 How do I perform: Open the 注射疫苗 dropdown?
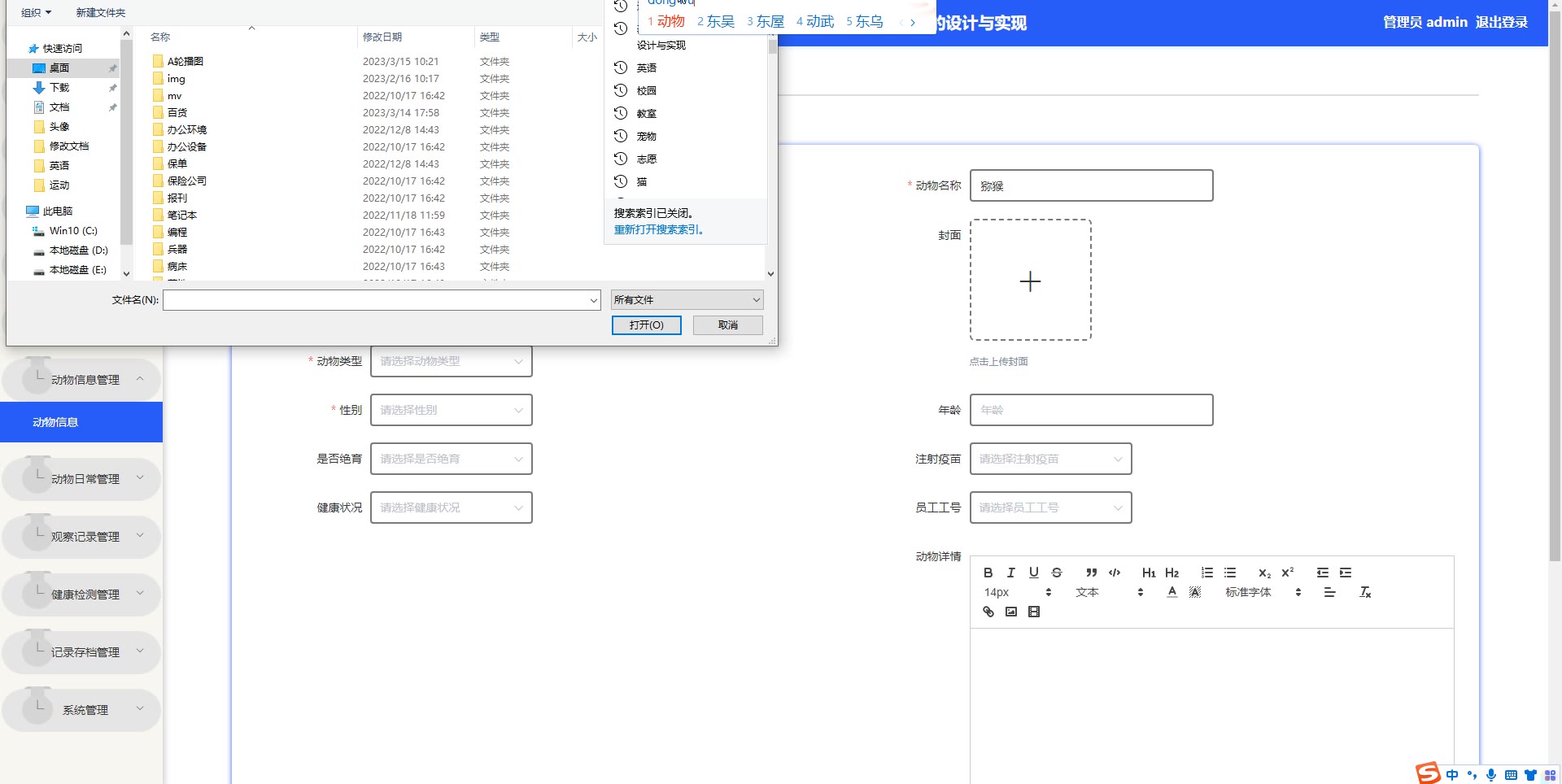(x=1050, y=459)
